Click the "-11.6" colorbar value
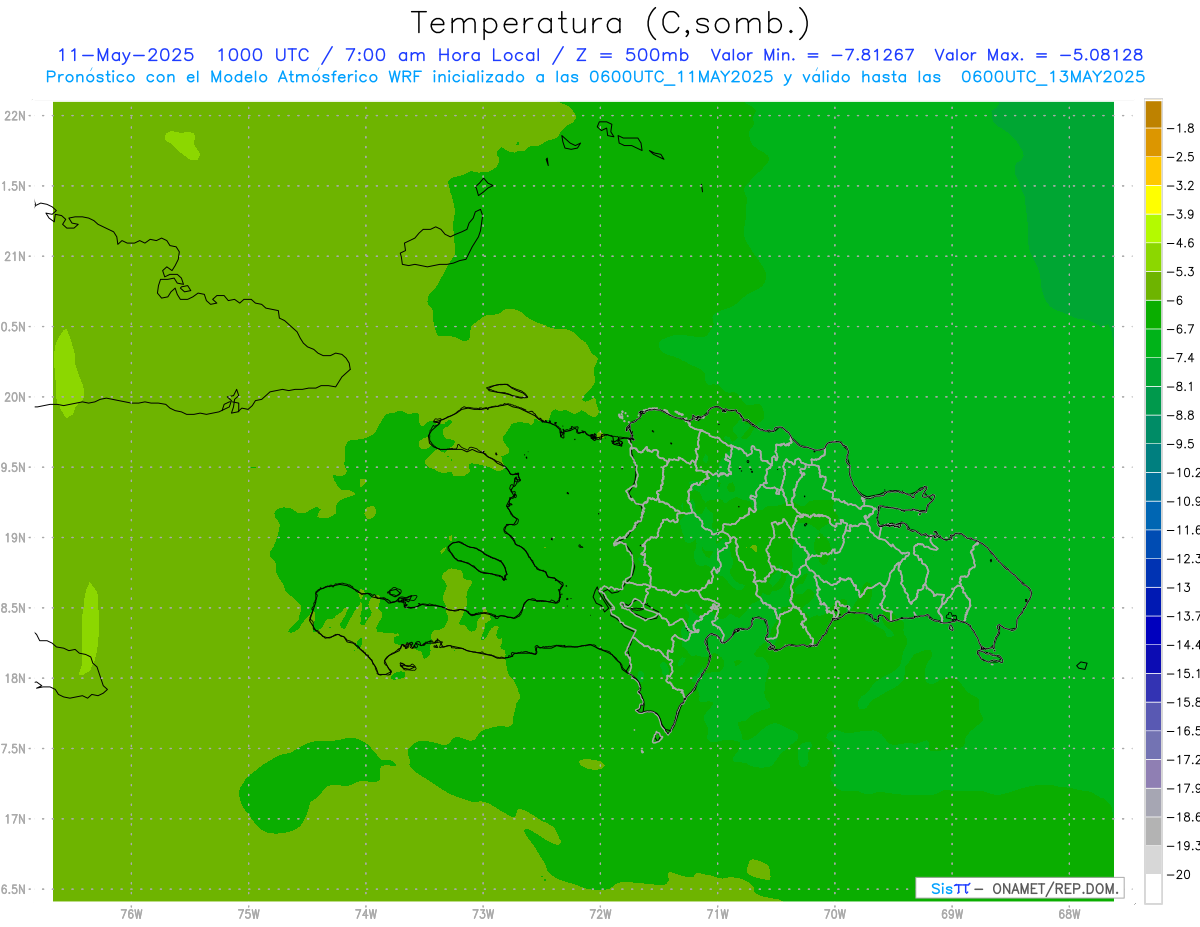The image size is (1200, 927). [1183, 530]
